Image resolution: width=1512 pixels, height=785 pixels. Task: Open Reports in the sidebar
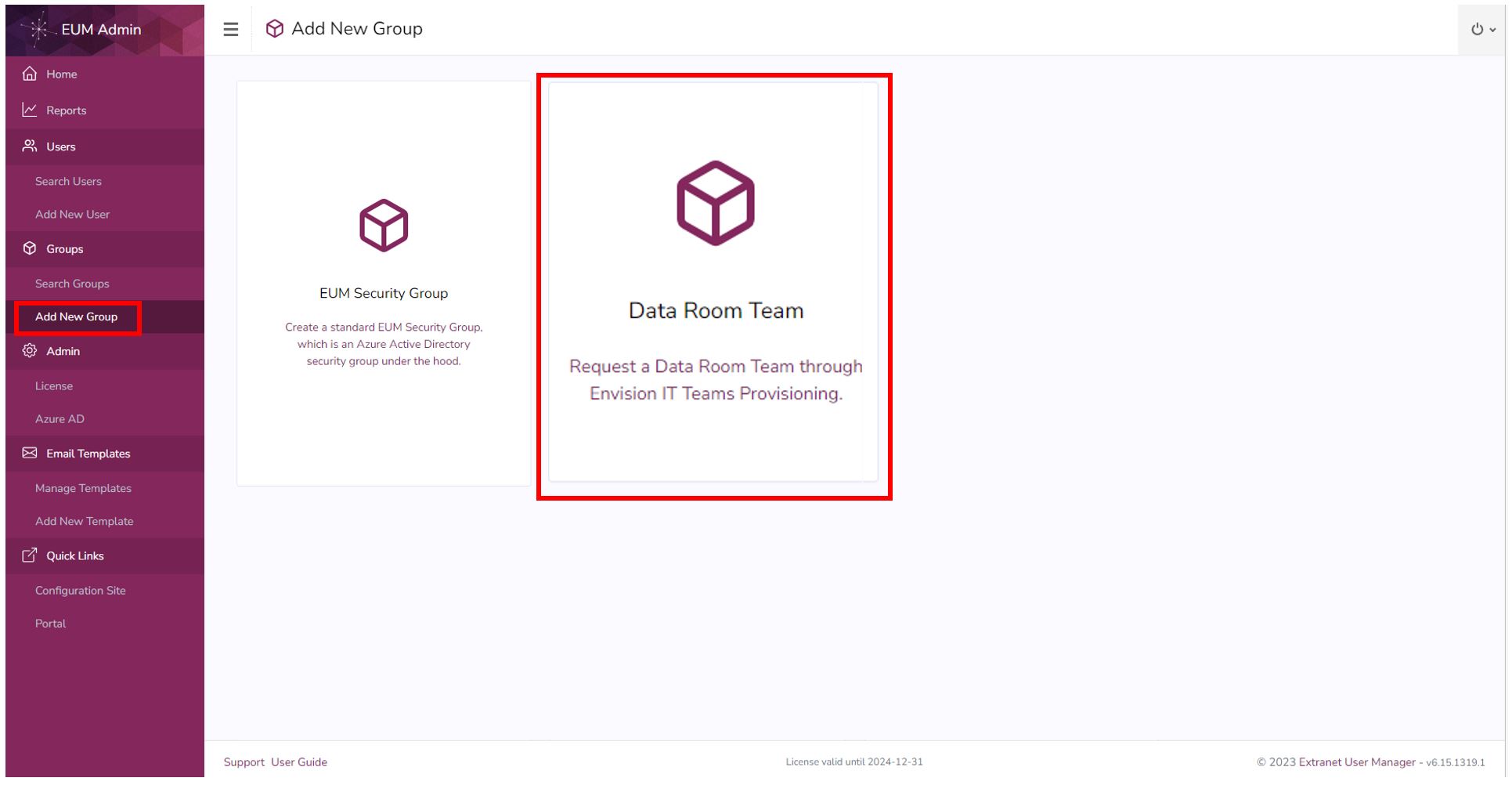[105, 110]
